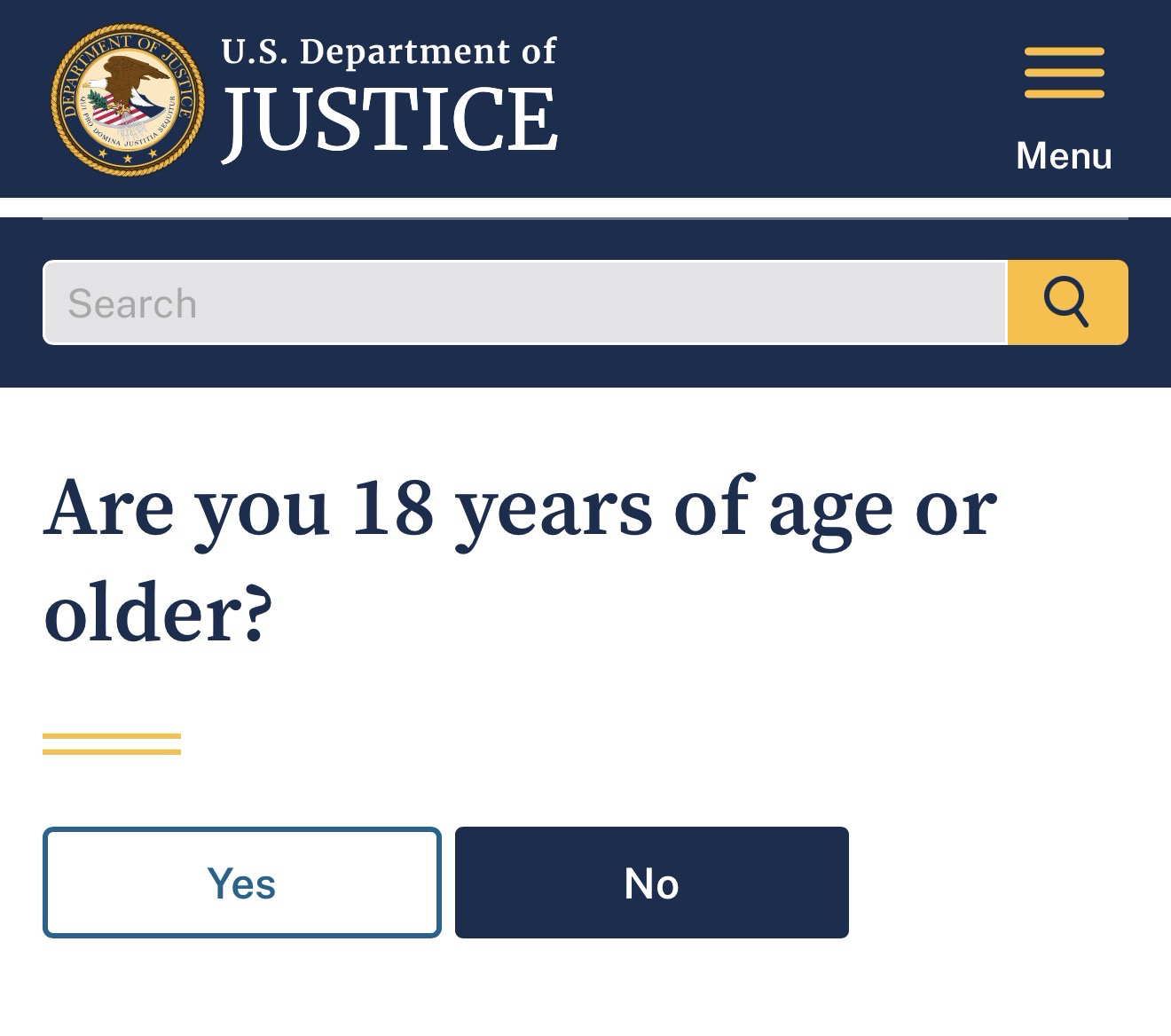Select the outlined "Yes" option
This screenshot has height=1036, width=1171.
[241, 883]
